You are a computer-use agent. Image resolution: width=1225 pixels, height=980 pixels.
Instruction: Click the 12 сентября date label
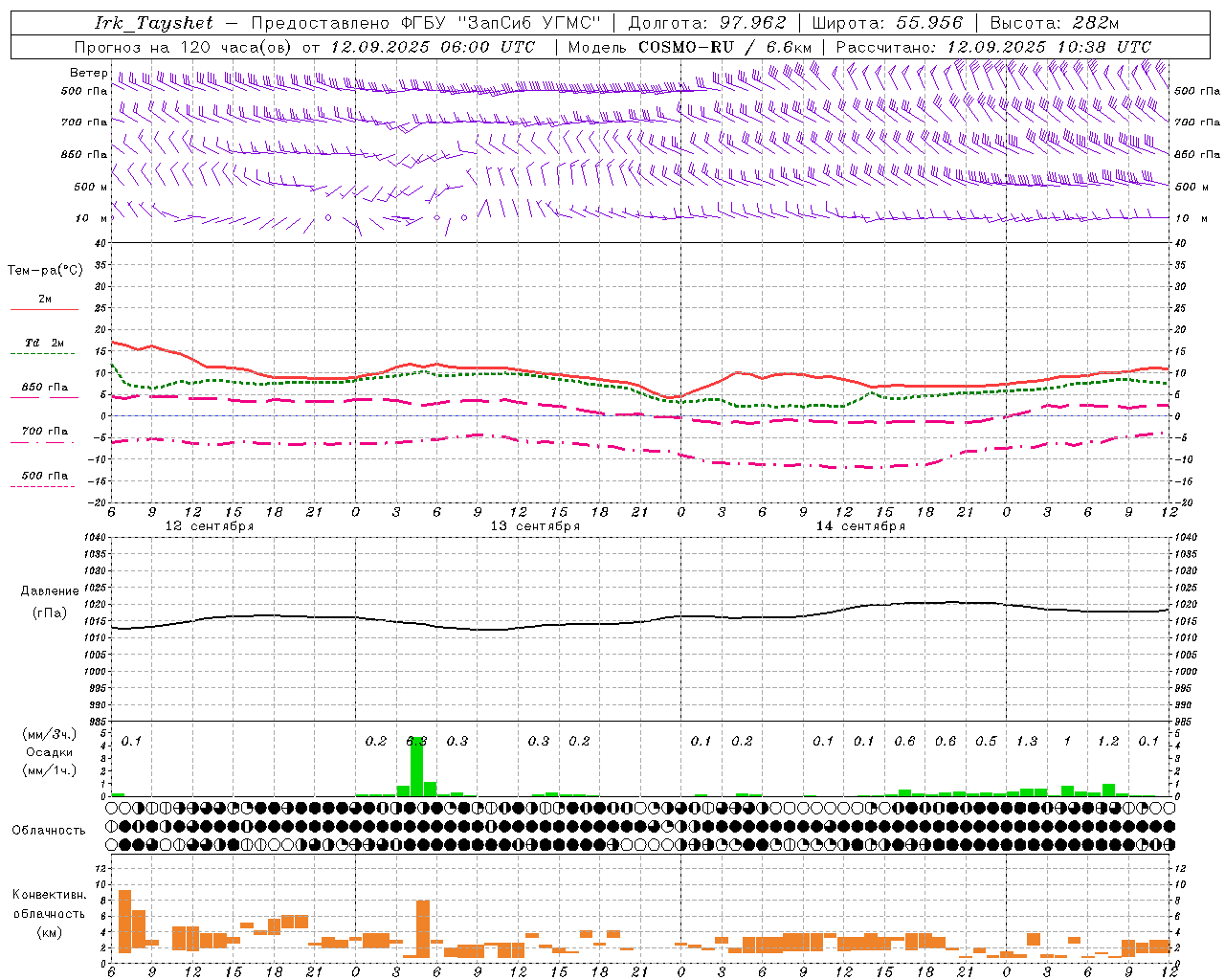210,526
